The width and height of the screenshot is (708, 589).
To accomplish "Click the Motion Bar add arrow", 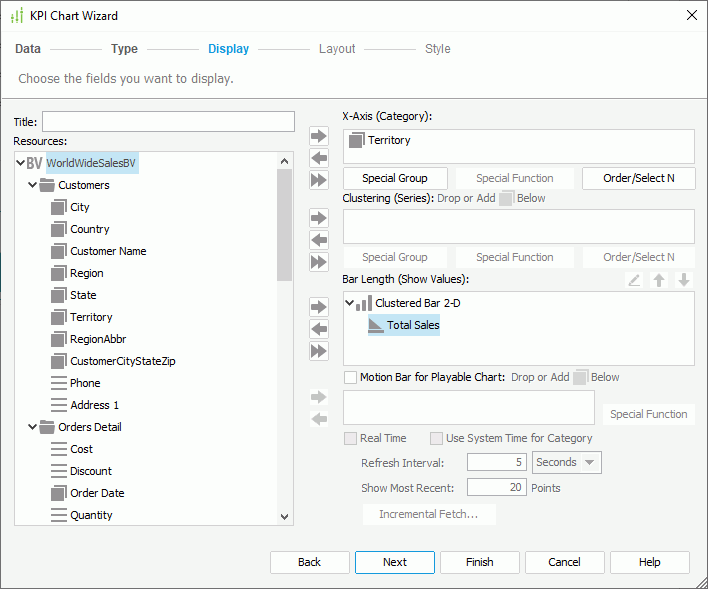I will point(319,397).
